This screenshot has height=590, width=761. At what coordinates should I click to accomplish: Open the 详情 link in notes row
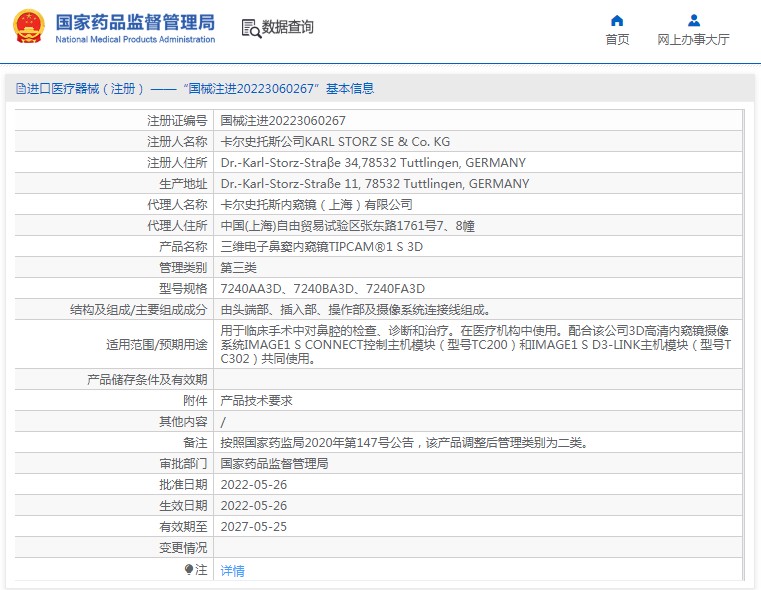tap(232, 571)
